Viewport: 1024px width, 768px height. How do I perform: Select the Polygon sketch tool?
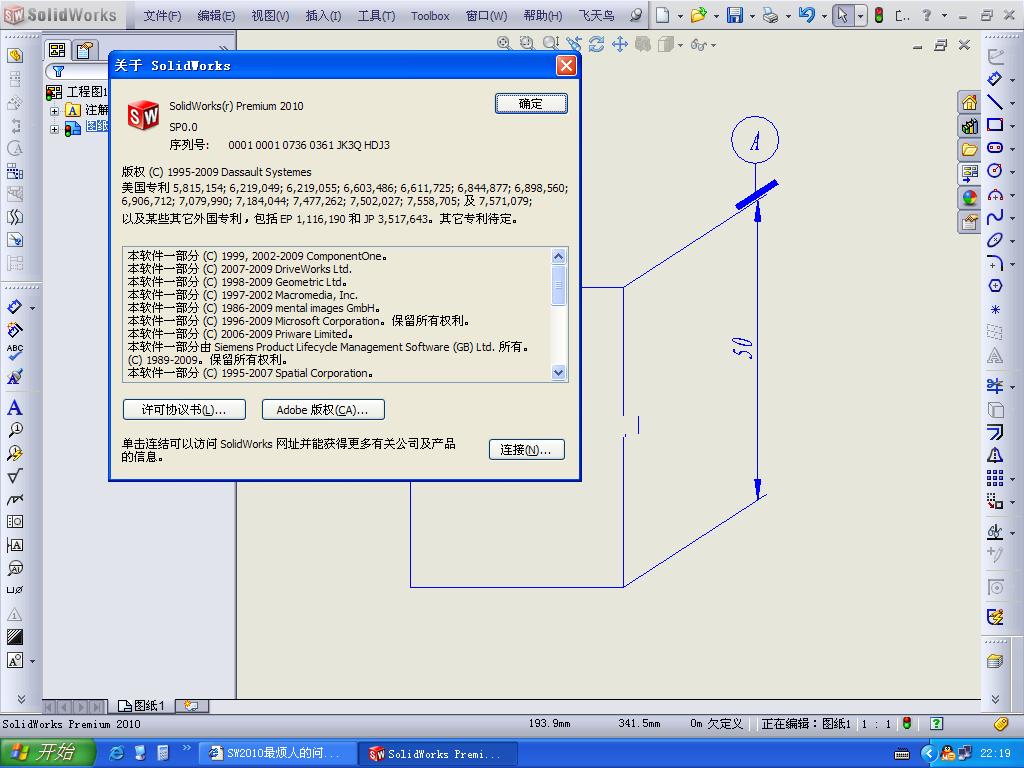[x=995, y=286]
